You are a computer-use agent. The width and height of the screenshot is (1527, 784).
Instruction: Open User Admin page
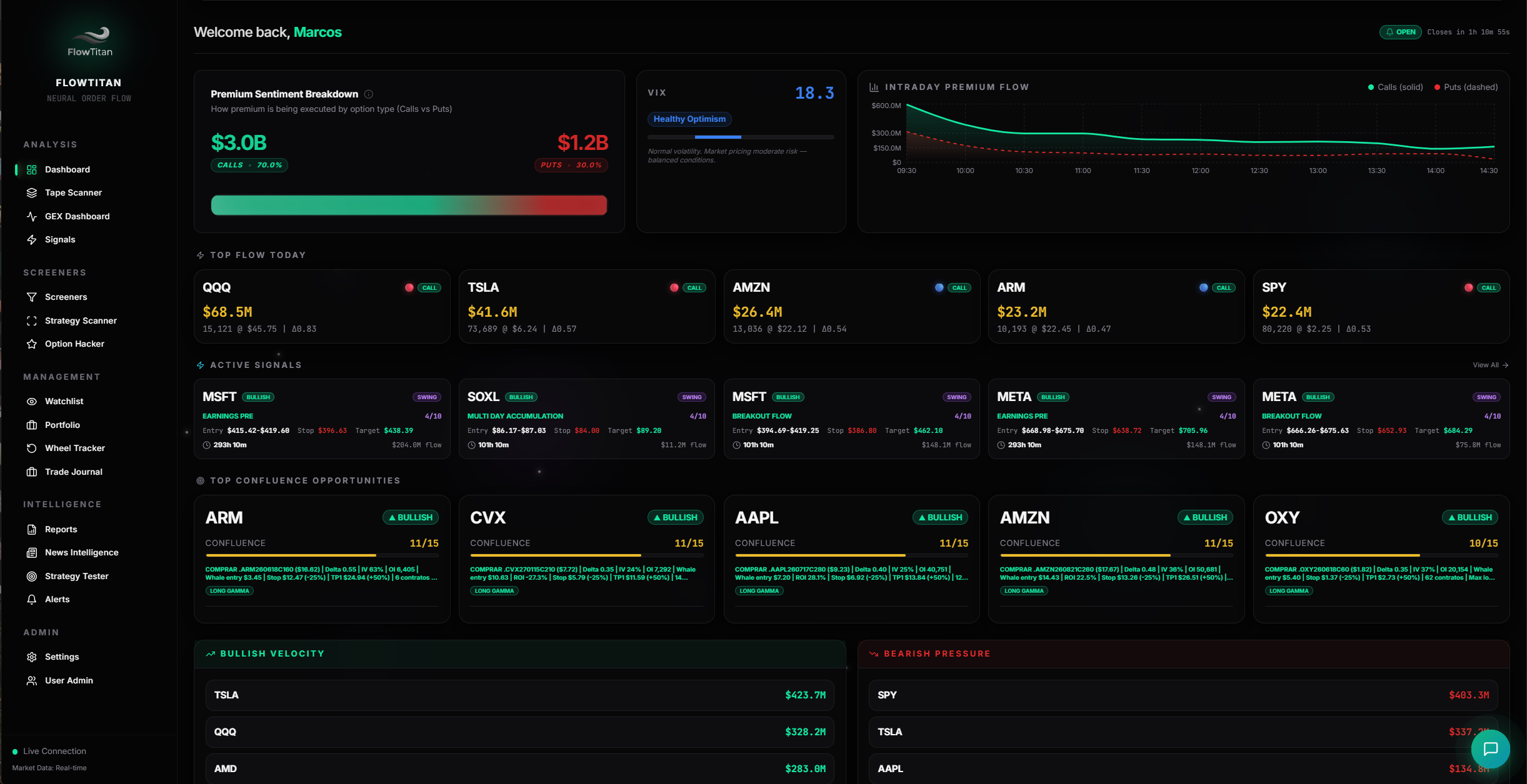69,680
